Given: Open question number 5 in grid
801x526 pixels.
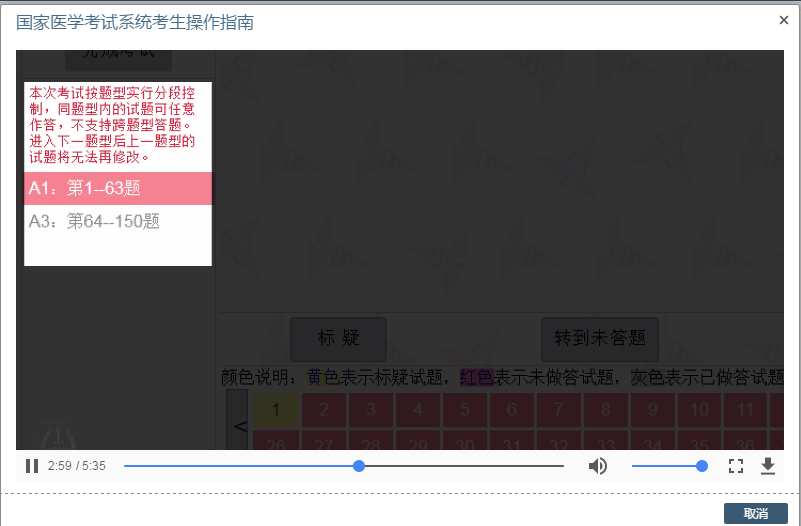Looking at the screenshot, I should point(465,409).
